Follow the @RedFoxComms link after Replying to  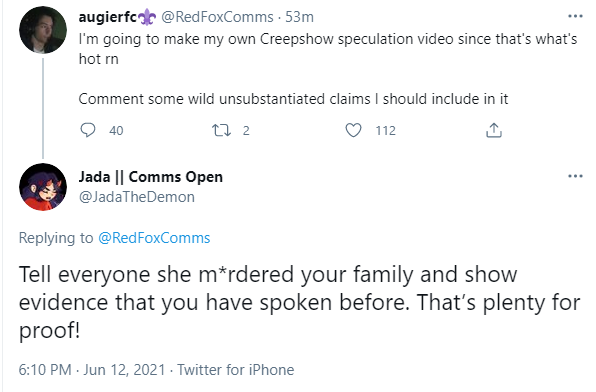coord(154,238)
